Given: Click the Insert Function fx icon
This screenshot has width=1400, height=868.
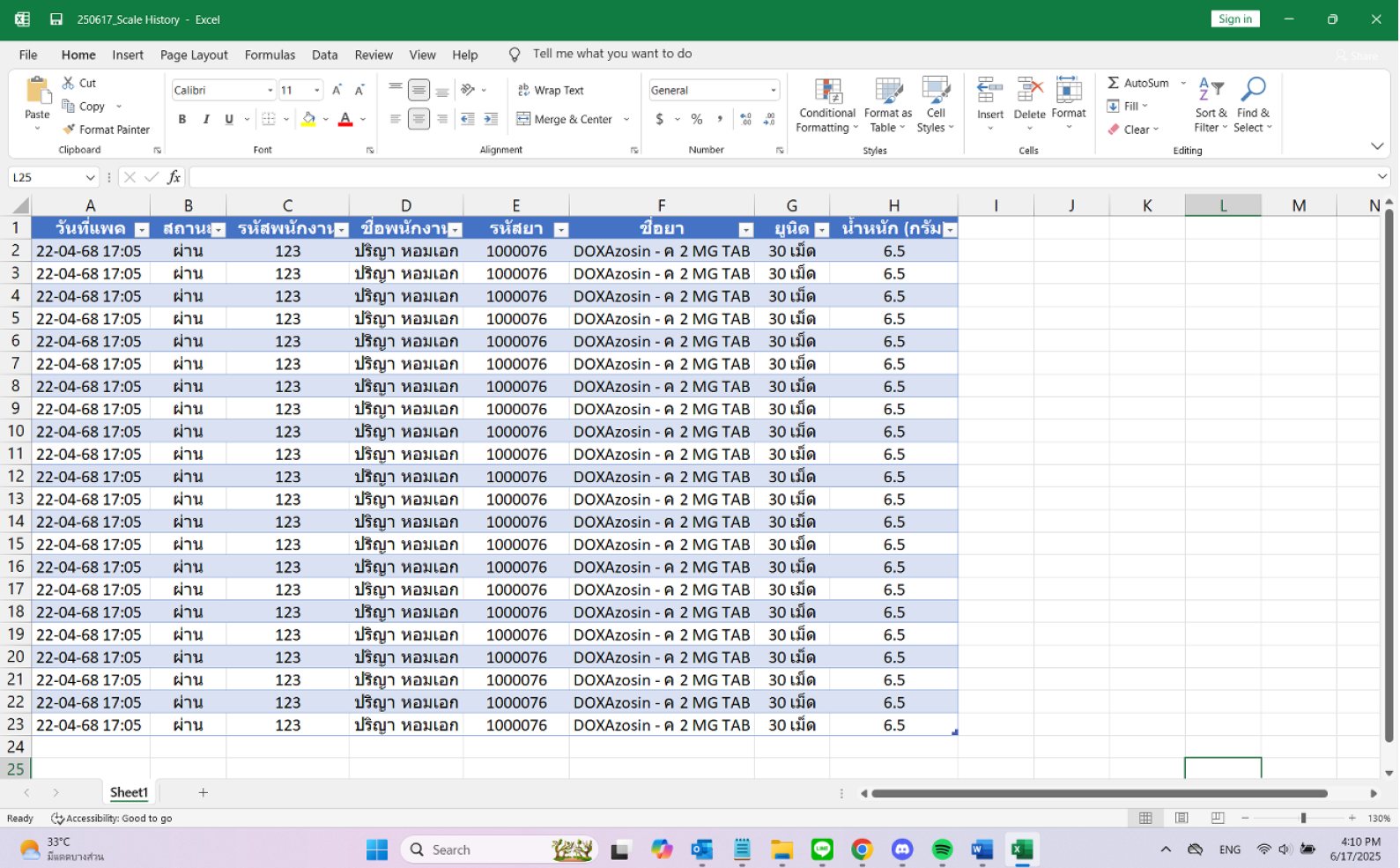Looking at the screenshot, I should tap(174, 177).
